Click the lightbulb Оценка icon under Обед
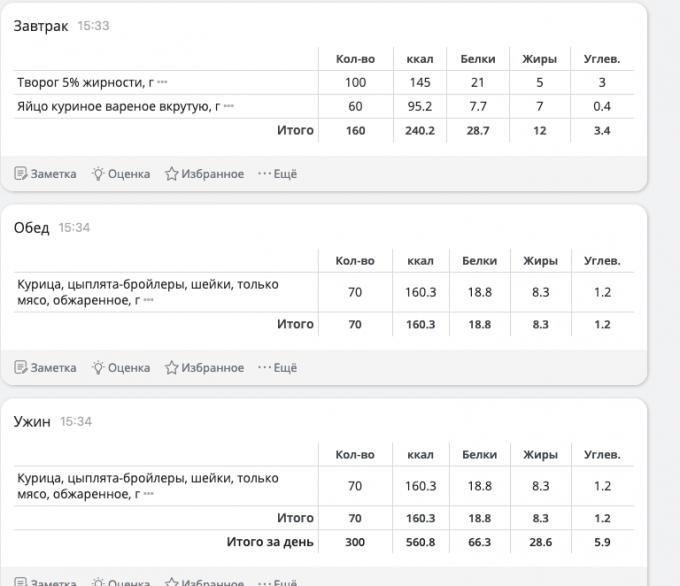Screen dimensions: 680x586 pyautogui.click(x=98, y=368)
